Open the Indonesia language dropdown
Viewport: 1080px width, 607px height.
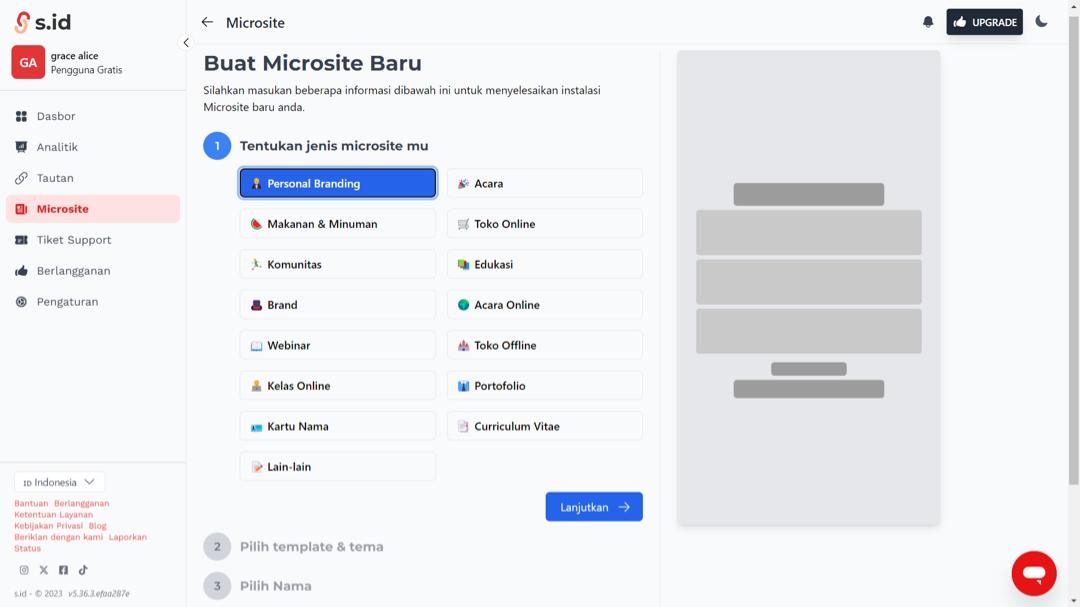click(59, 482)
